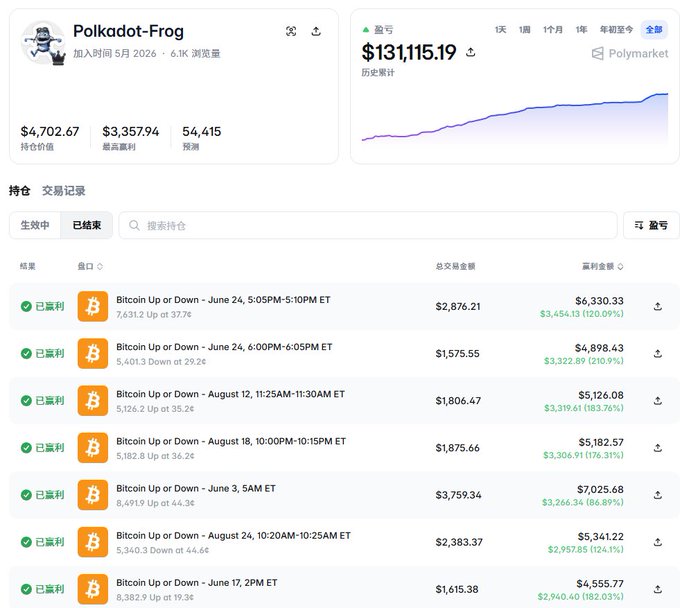Open the 盈亏 sort dropdown

[651, 225]
